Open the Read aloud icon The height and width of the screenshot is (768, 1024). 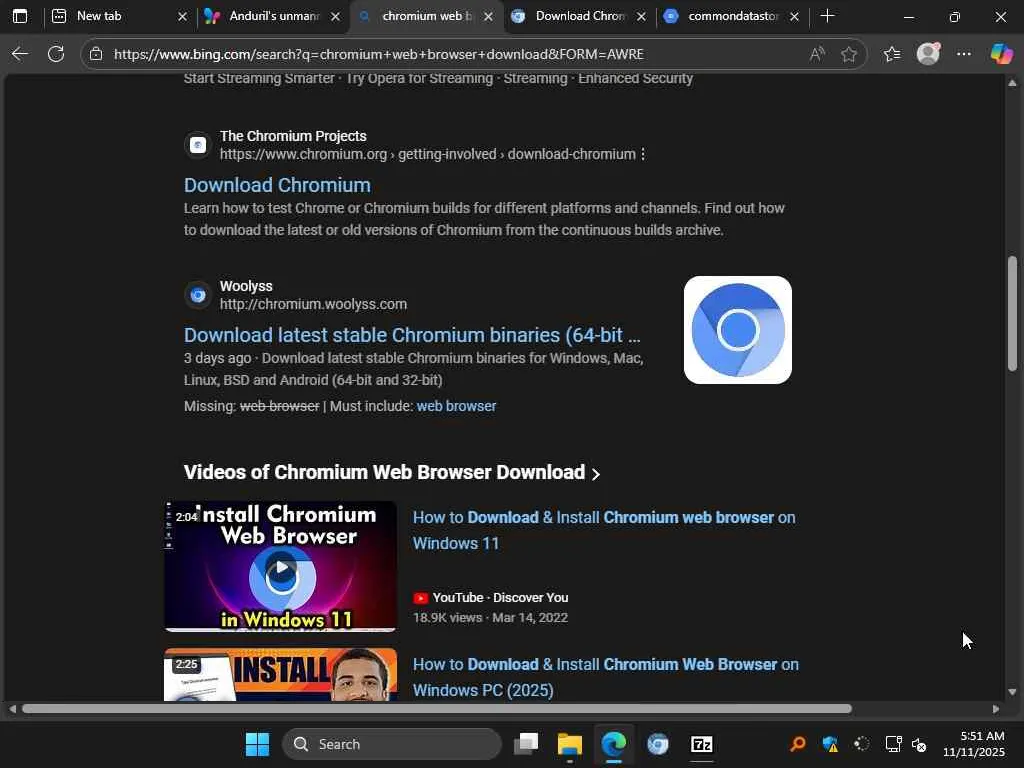[816, 54]
